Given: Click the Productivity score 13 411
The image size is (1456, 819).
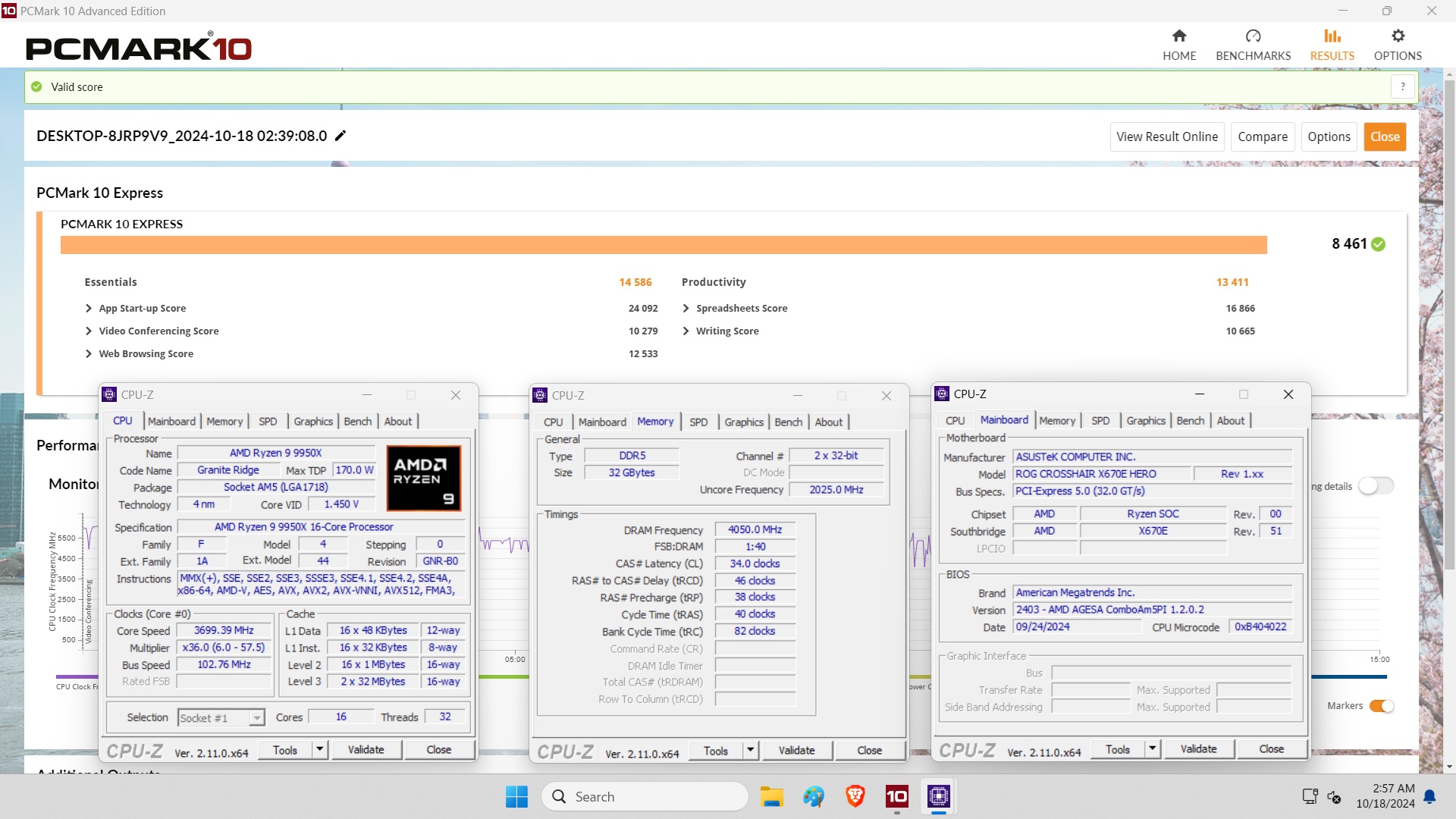Looking at the screenshot, I should pos(1232,282).
